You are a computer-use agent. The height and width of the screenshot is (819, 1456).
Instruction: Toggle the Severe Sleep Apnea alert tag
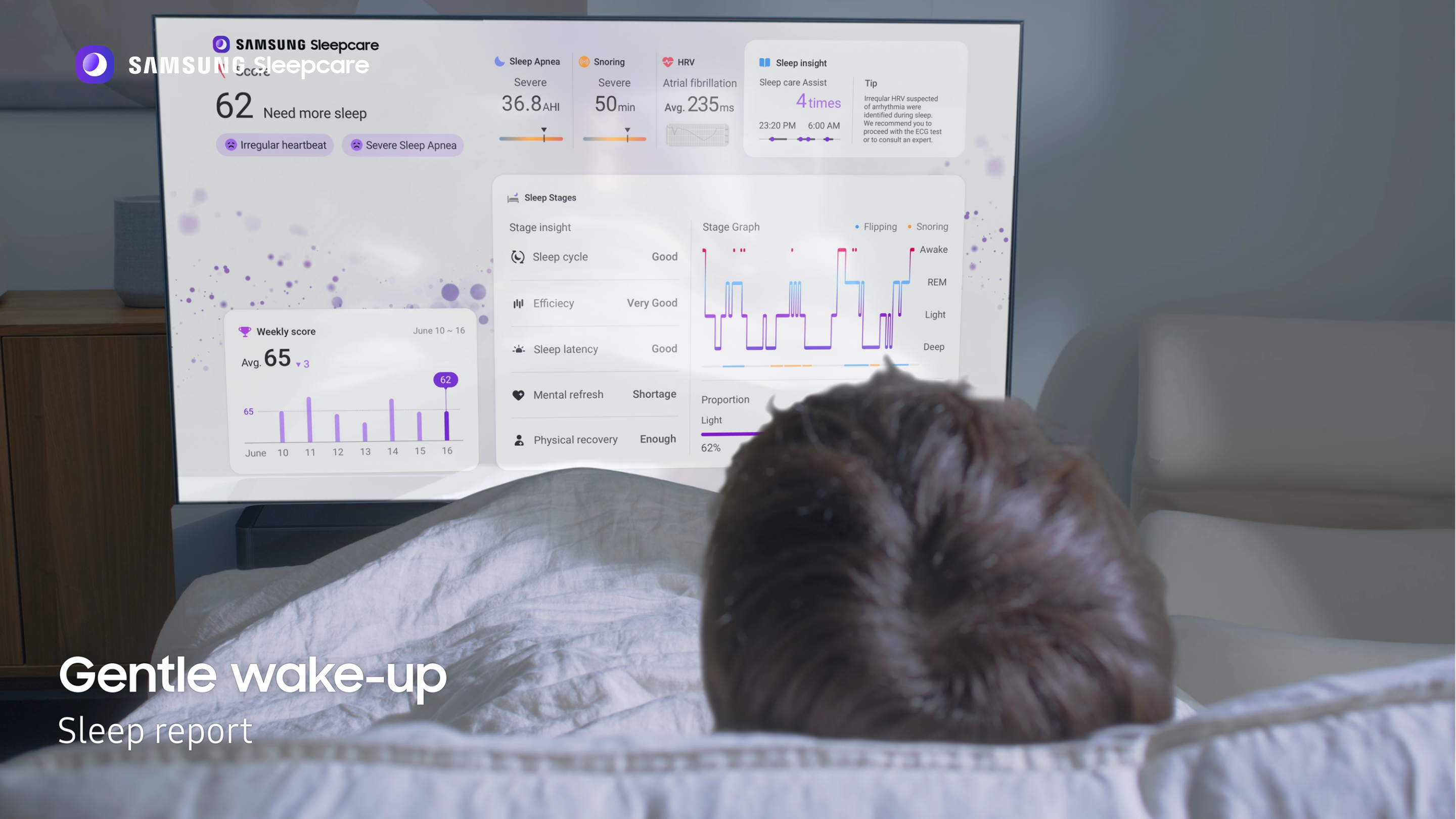pos(403,145)
